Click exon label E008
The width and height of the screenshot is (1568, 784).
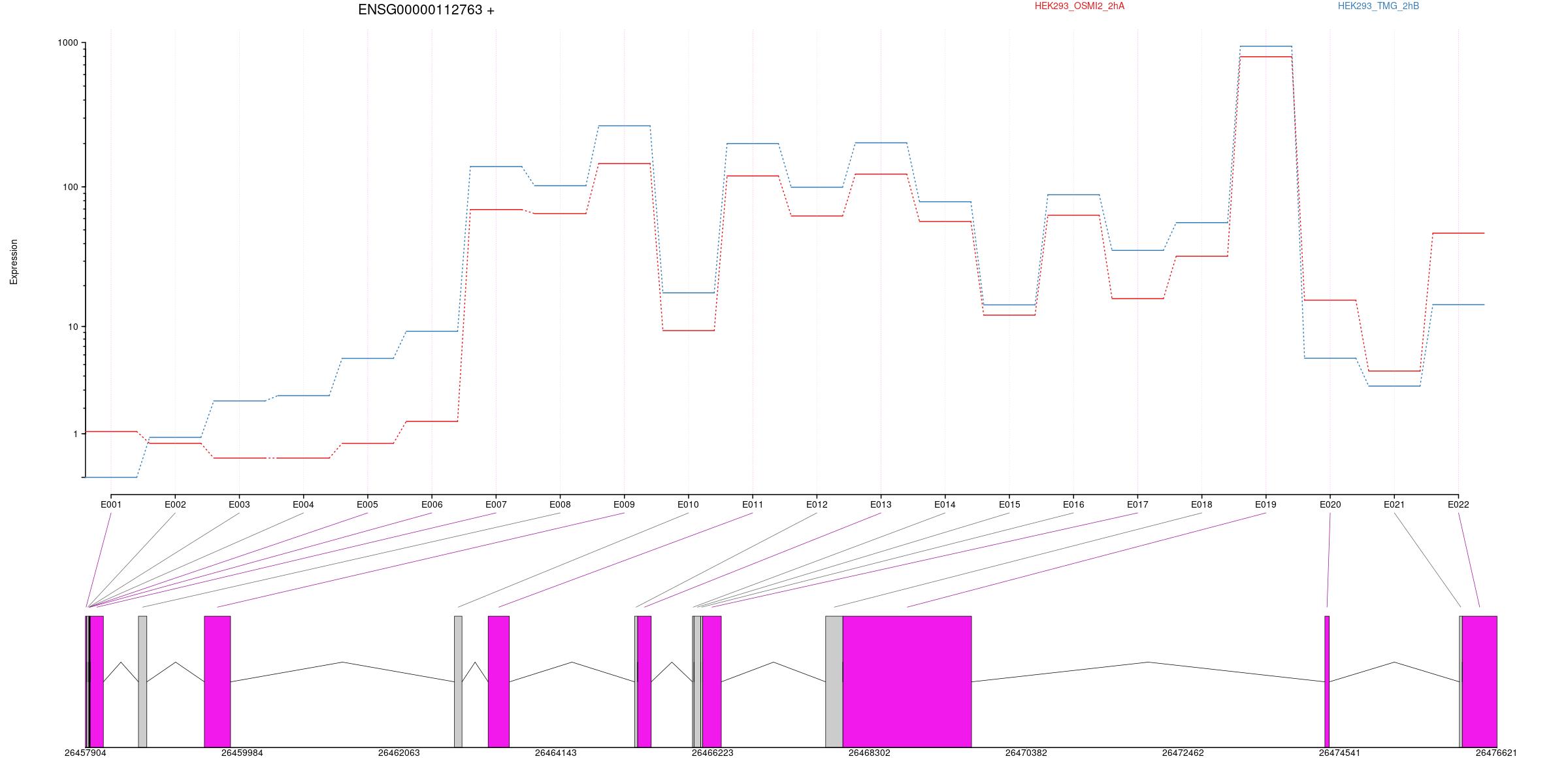[560, 504]
